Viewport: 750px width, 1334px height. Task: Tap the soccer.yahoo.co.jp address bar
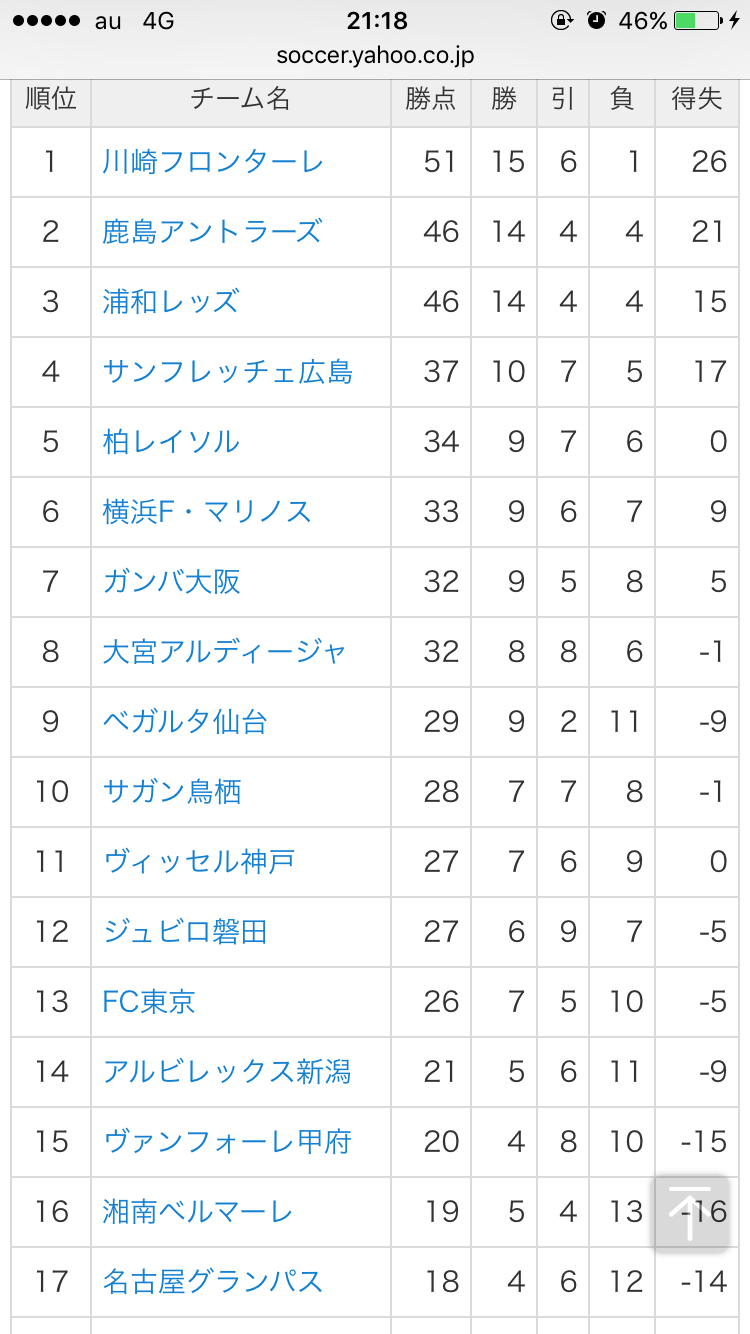coord(375,56)
